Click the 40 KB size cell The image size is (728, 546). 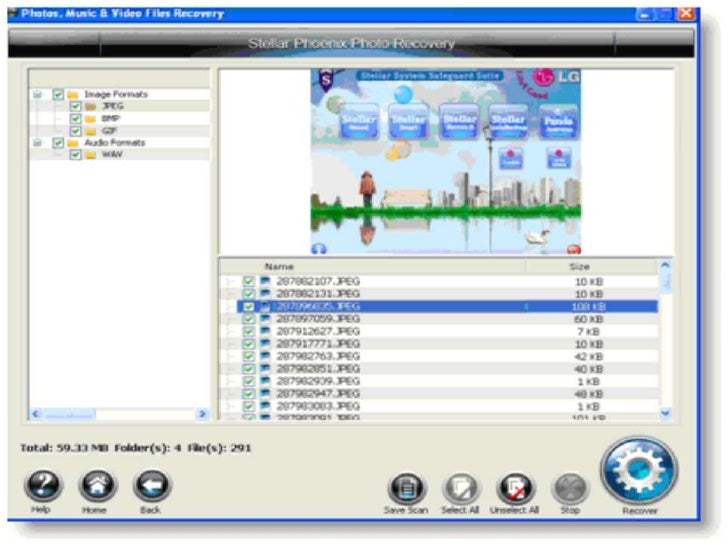tap(588, 369)
